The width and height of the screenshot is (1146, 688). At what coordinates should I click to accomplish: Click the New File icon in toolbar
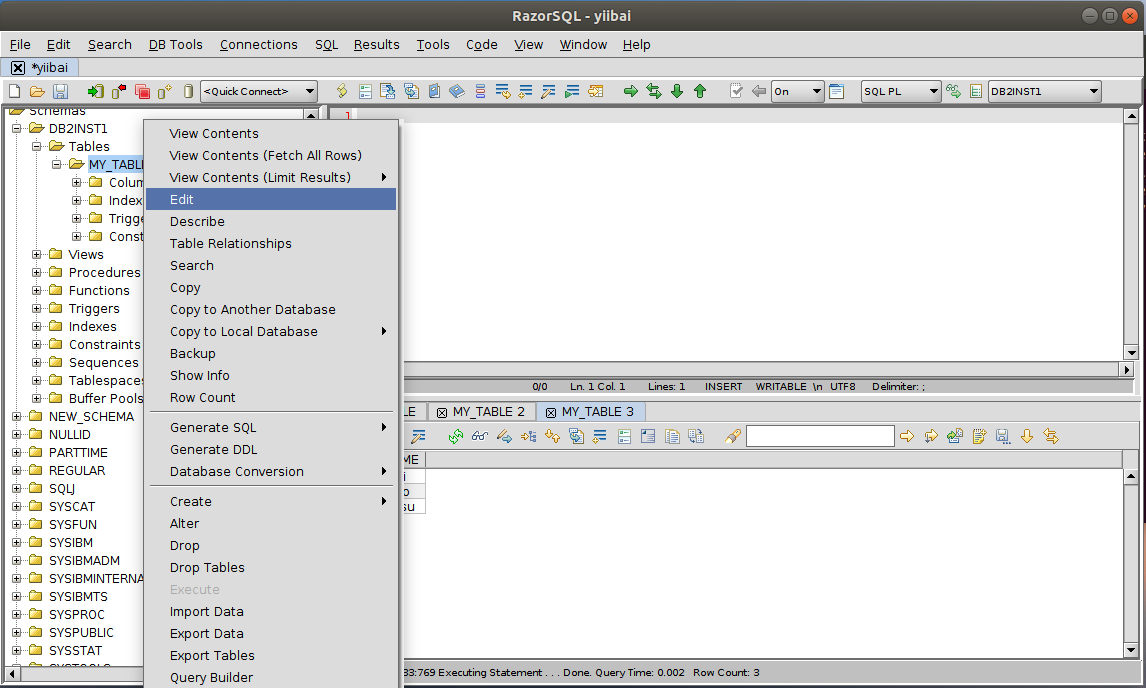(x=14, y=91)
